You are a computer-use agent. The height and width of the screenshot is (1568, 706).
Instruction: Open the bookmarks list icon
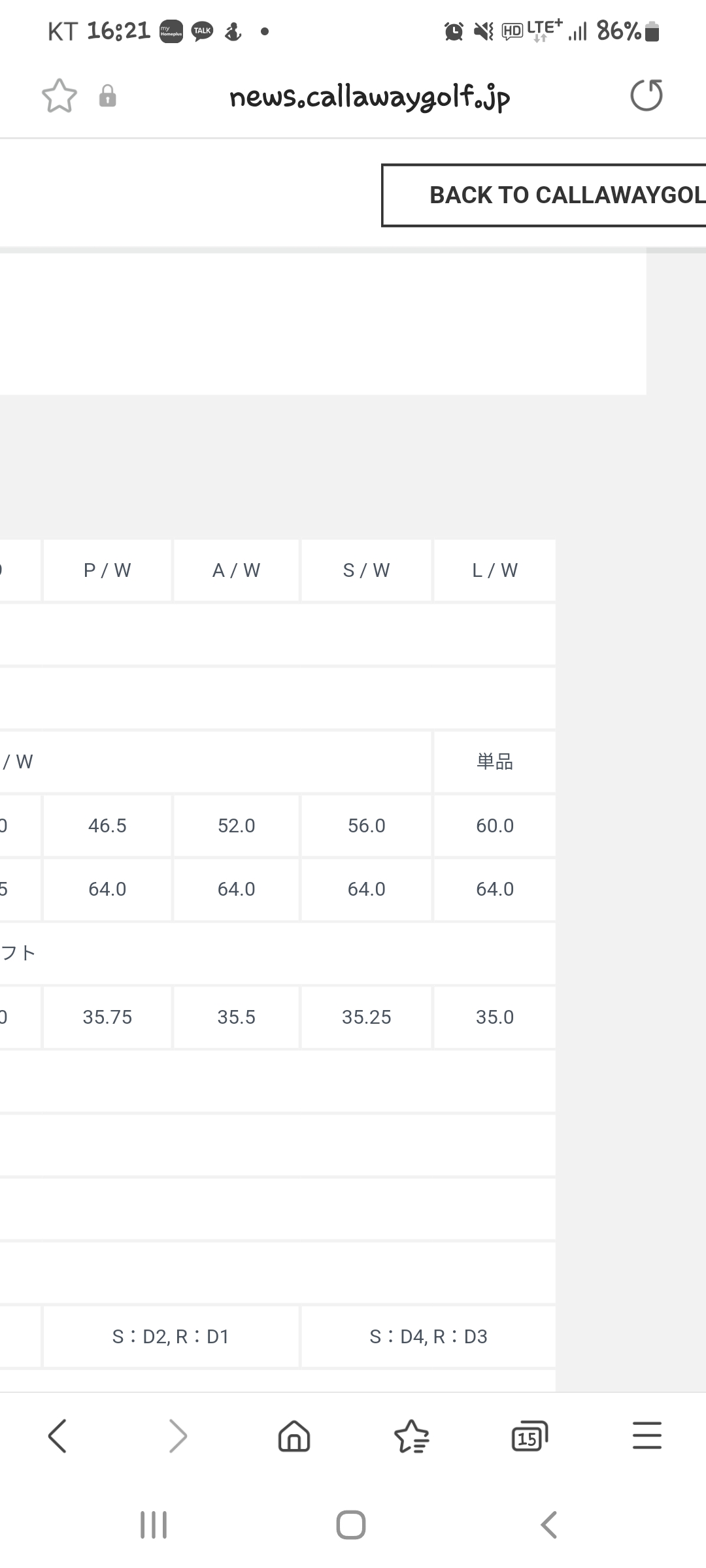click(x=411, y=1436)
